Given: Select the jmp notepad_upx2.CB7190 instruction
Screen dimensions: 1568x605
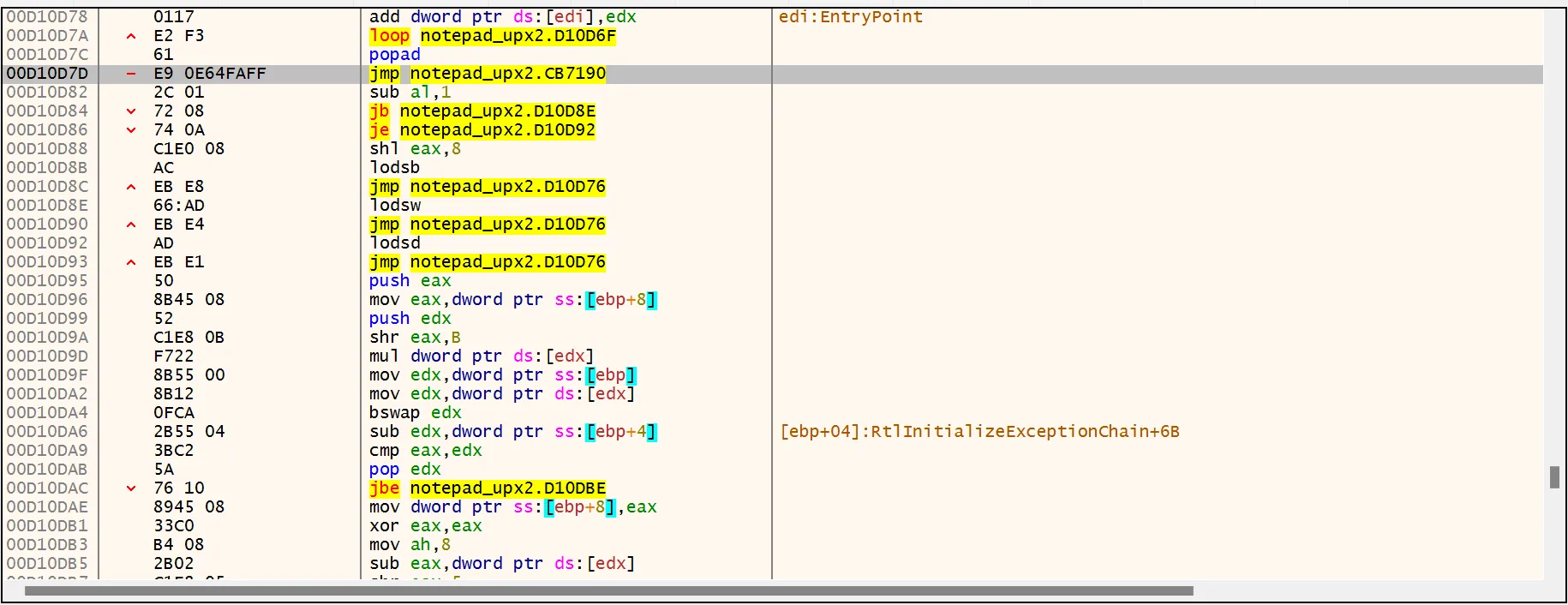Looking at the screenshot, I should pyautogui.click(x=488, y=74).
